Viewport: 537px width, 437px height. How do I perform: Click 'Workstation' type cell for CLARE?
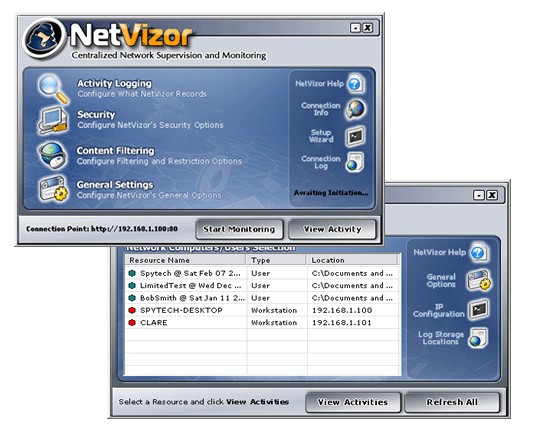click(x=274, y=323)
